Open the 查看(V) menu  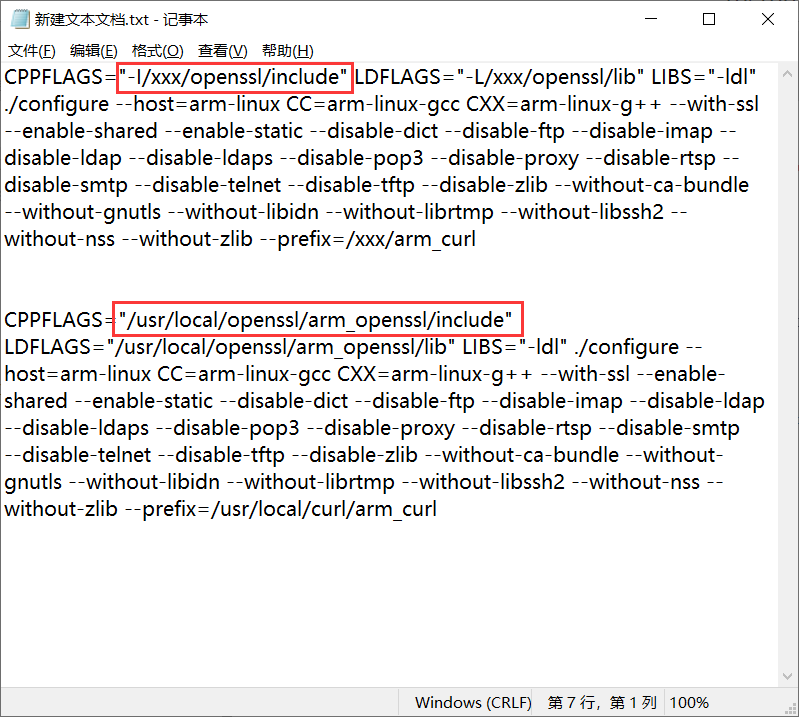coord(223,51)
